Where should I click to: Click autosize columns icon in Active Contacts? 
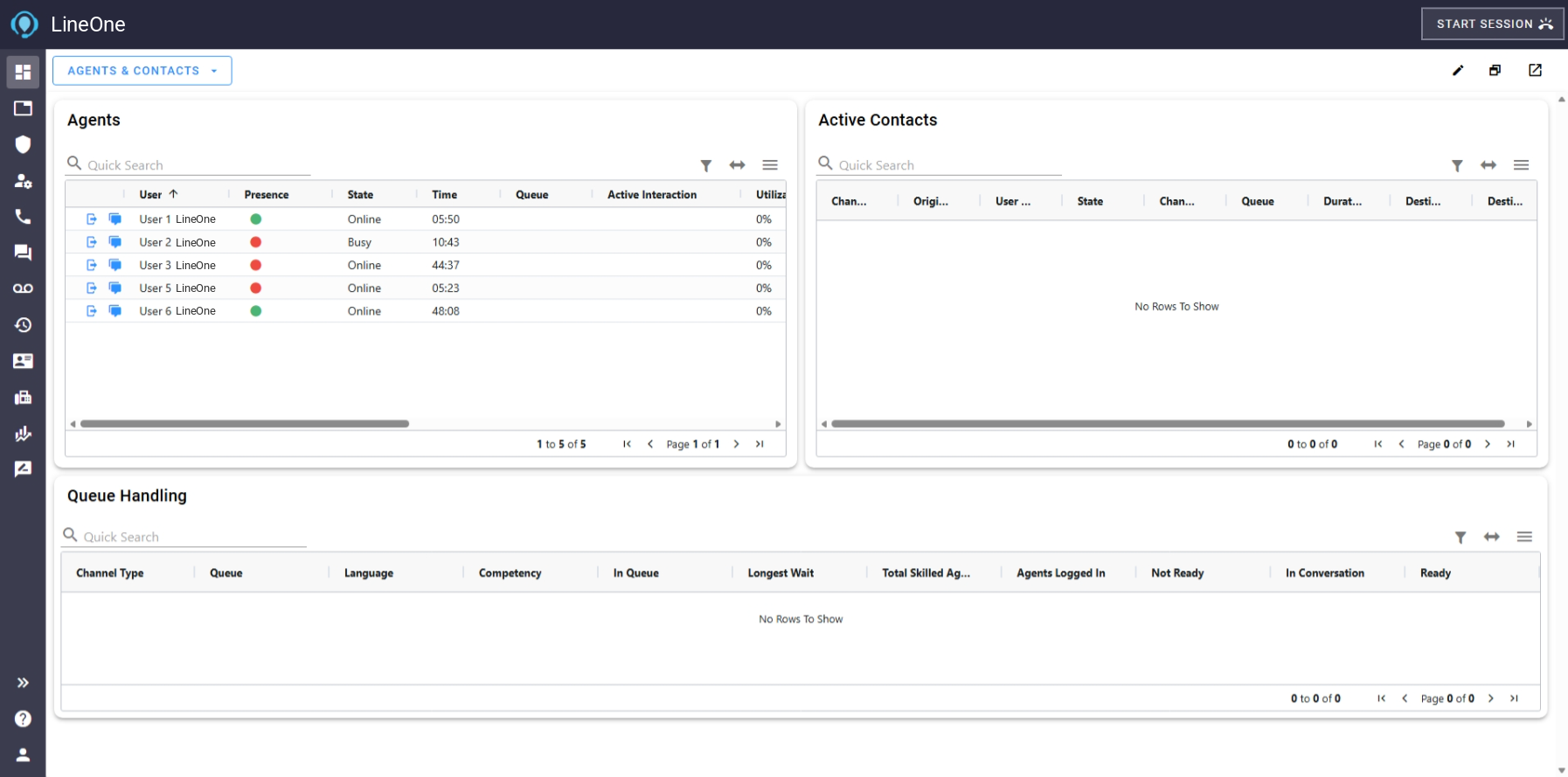pyautogui.click(x=1488, y=165)
